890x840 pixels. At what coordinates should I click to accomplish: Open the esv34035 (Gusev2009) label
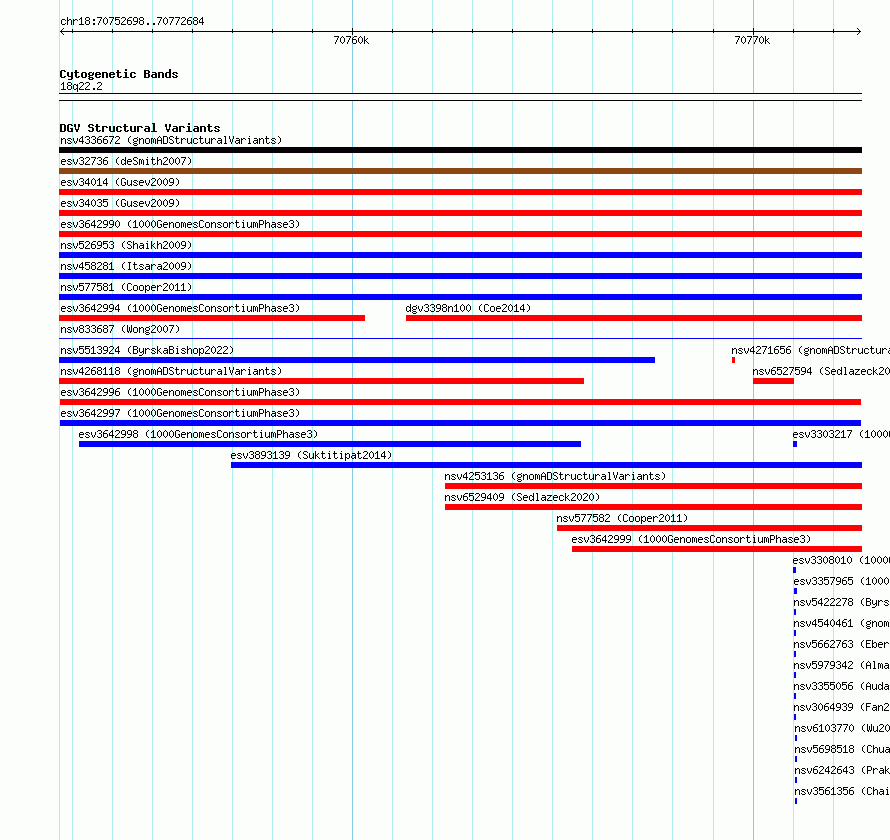(x=120, y=203)
